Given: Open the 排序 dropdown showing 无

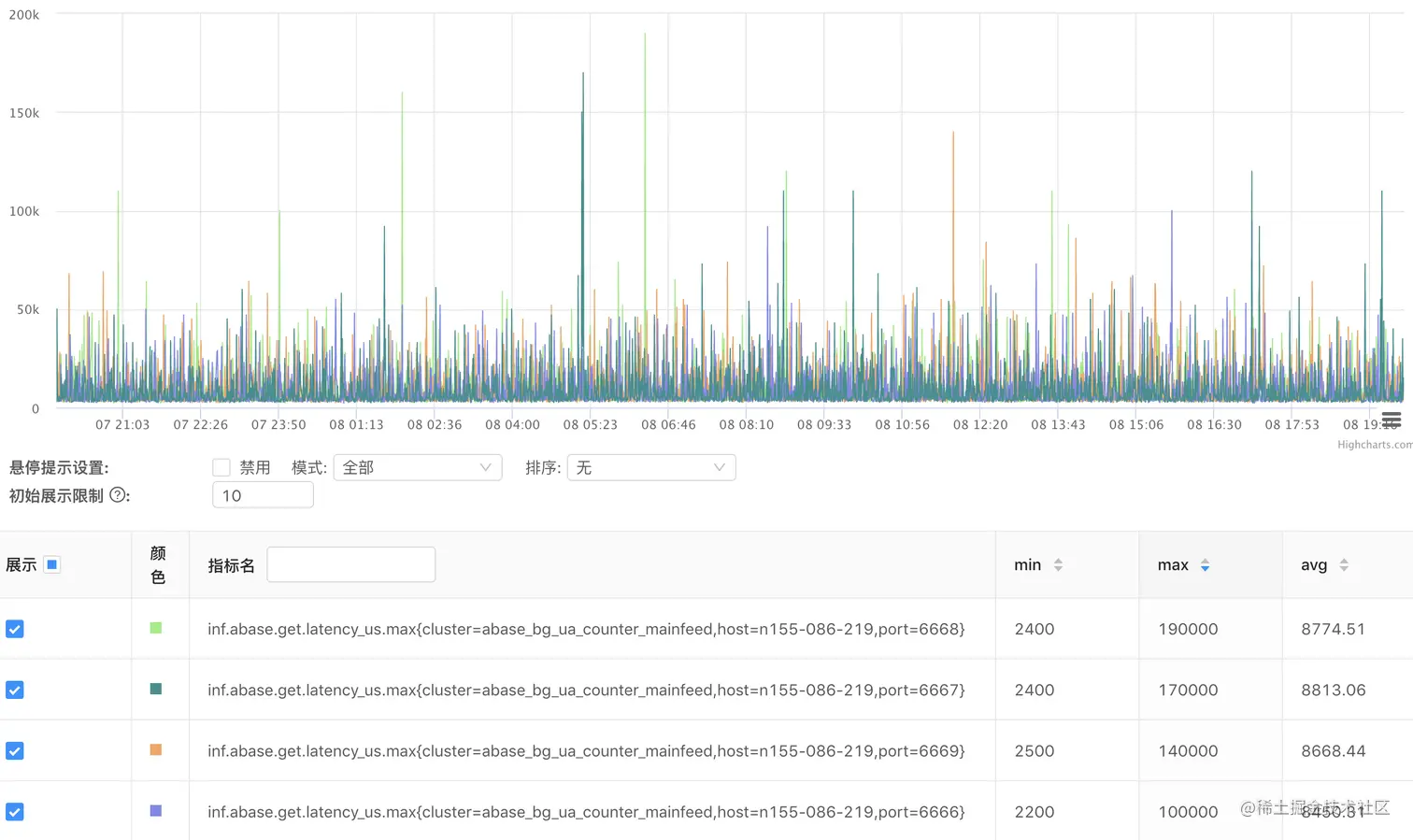Looking at the screenshot, I should click(x=651, y=467).
